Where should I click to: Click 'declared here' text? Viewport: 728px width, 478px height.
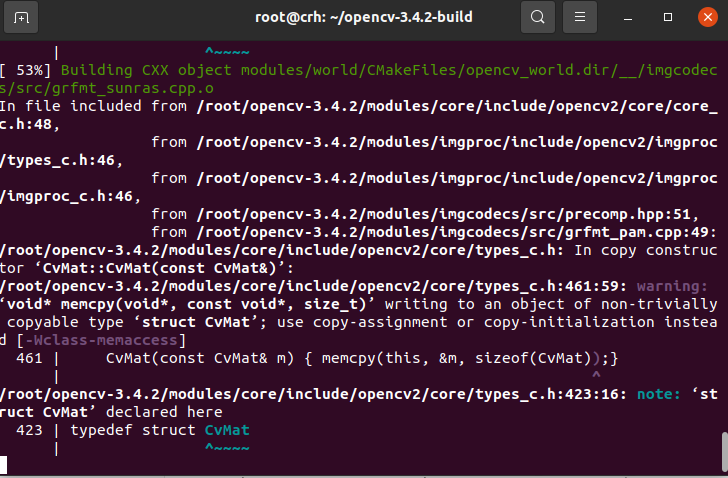pyautogui.click(x=164, y=412)
